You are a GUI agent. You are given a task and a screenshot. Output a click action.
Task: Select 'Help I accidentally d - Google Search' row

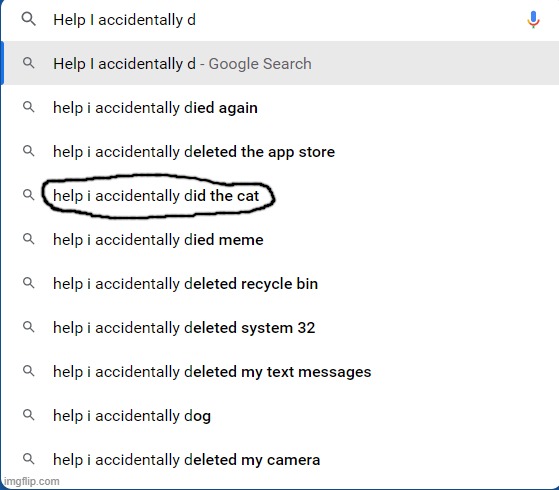pos(281,63)
